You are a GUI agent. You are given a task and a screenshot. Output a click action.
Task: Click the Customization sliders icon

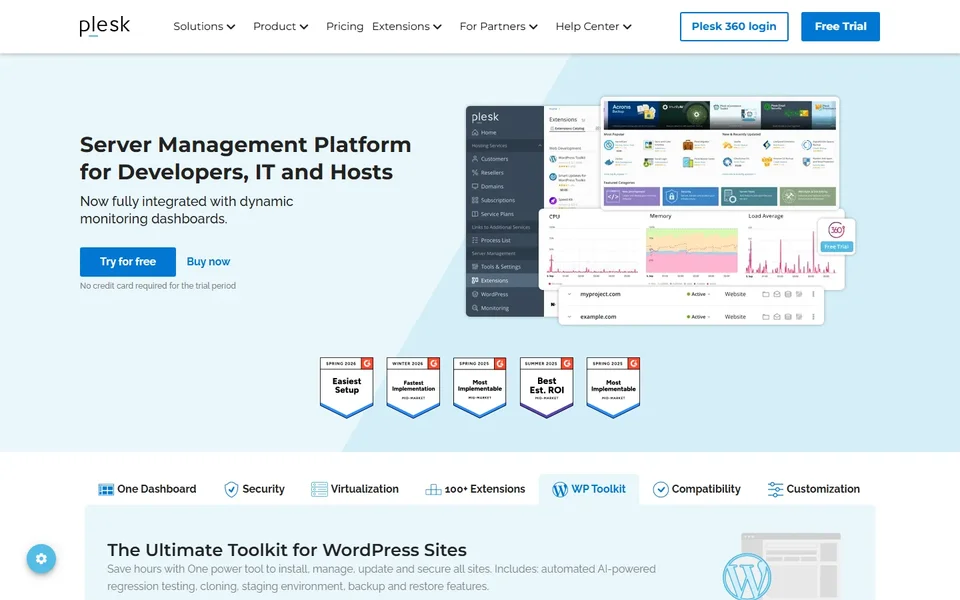tap(775, 489)
